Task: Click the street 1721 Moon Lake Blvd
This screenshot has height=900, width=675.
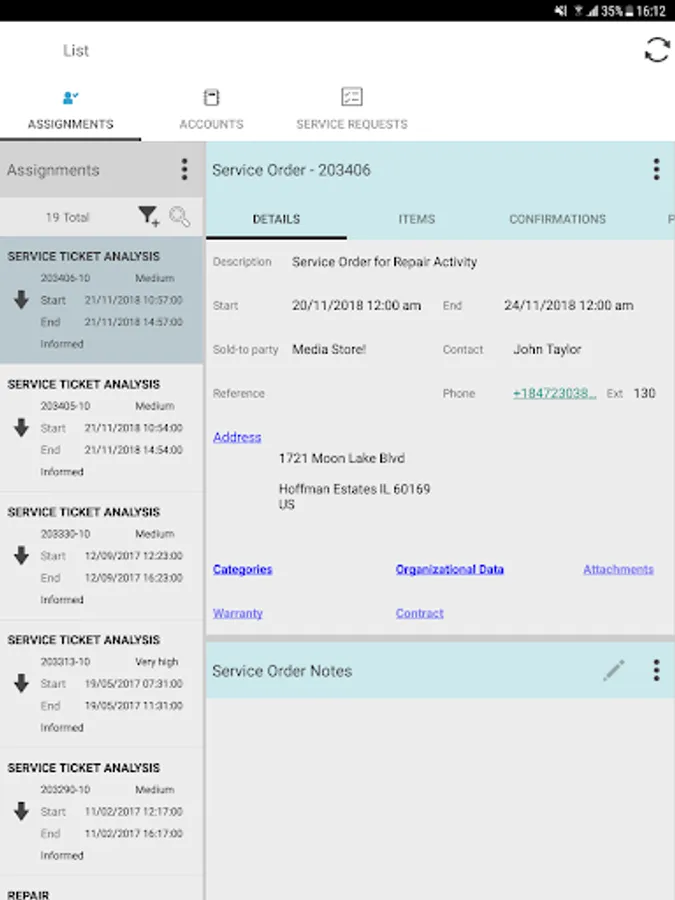Action: coord(342,458)
